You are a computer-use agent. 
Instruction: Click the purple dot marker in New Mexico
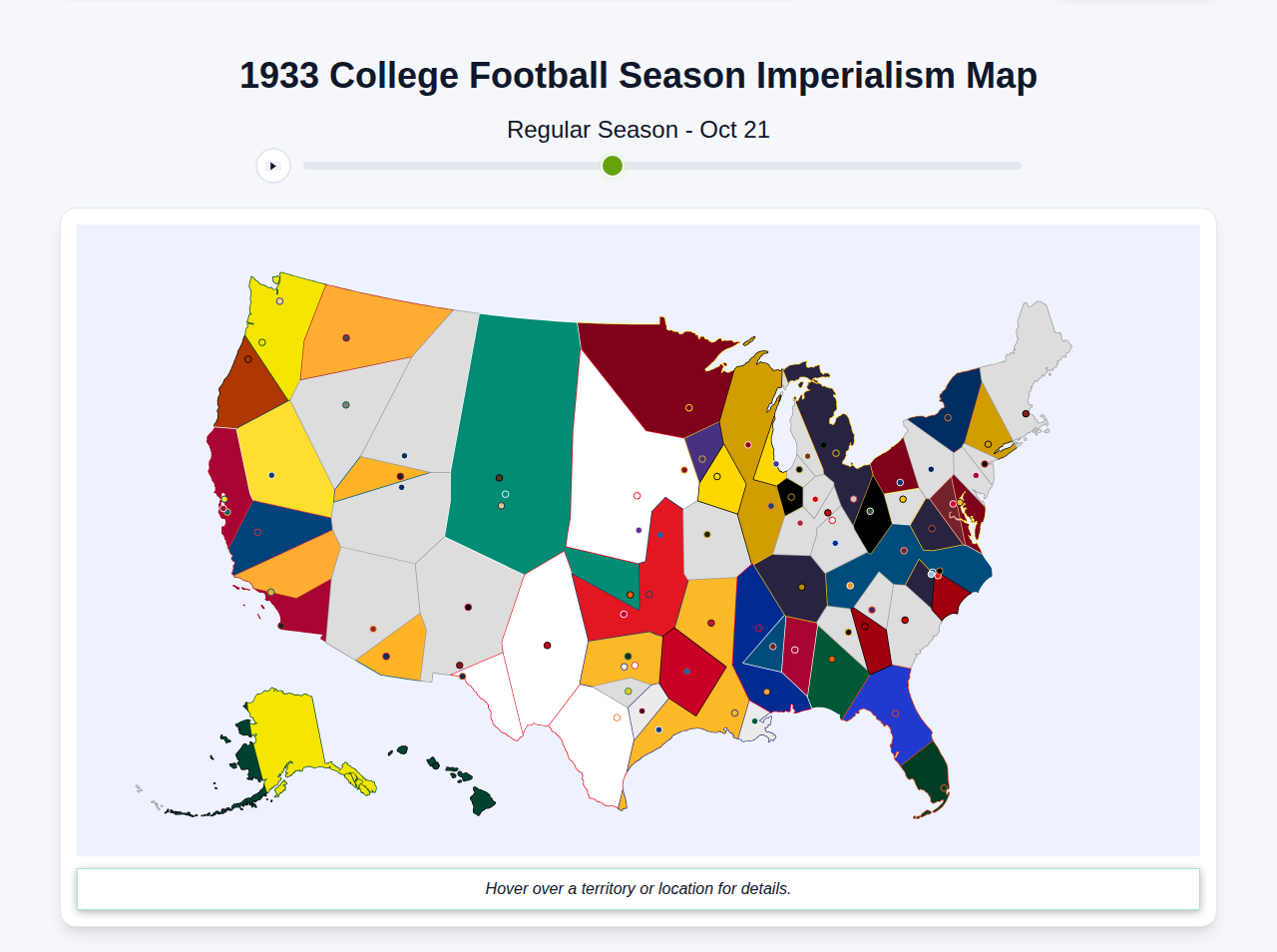(638, 530)
